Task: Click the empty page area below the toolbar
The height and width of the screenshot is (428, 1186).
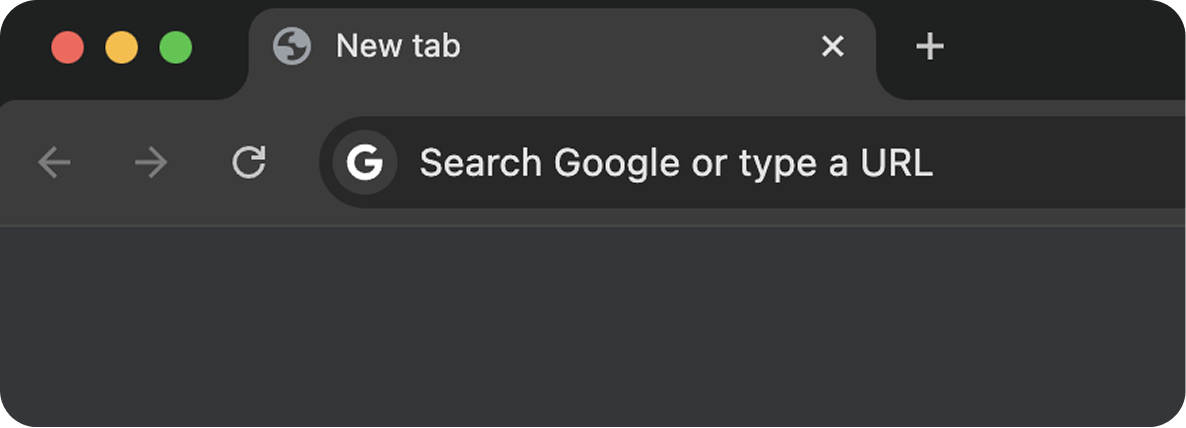Action: [593, 330]
